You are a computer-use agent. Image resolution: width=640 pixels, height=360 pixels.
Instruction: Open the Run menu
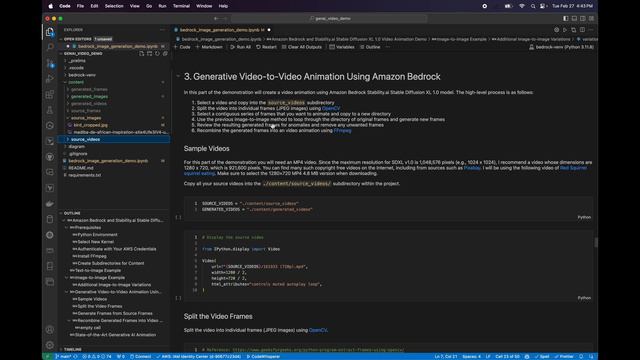click(x=162, y=6)
